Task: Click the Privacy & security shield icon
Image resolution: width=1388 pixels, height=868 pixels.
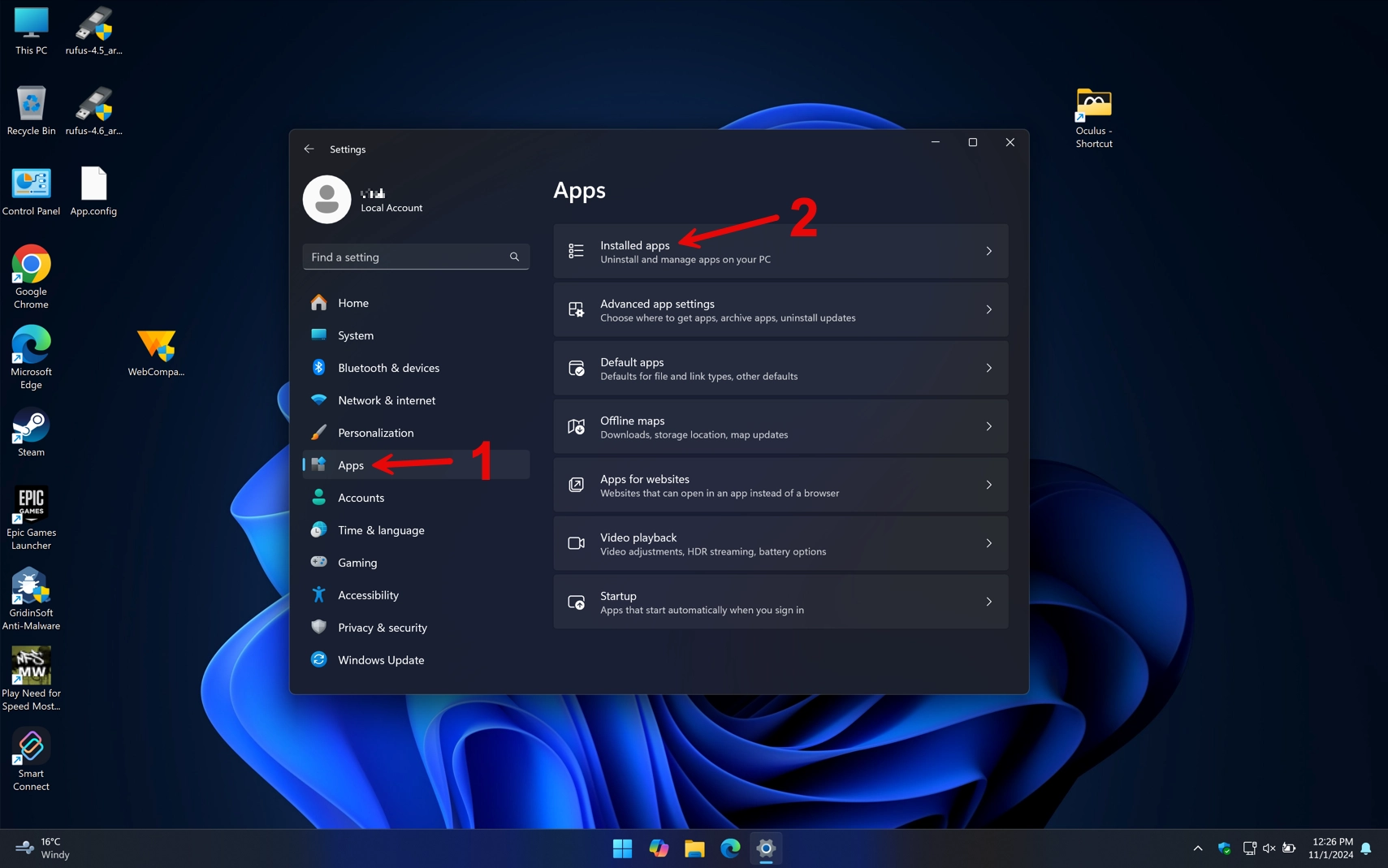Action: pos(318,627)
